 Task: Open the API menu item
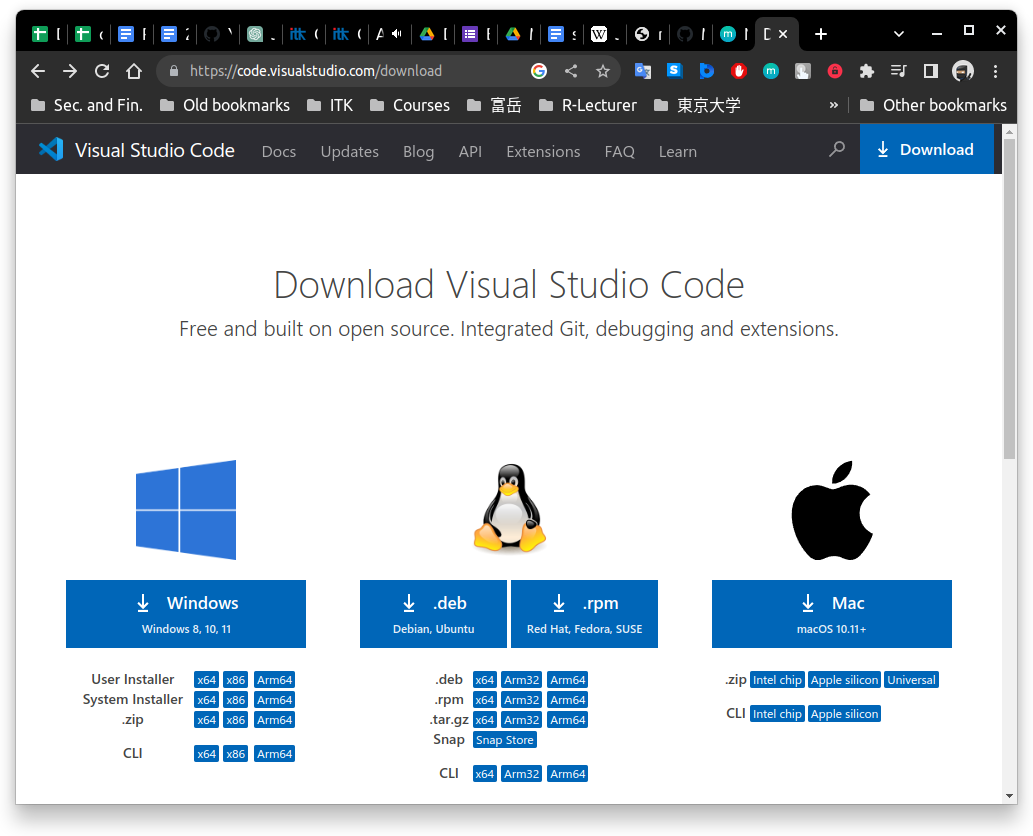[x=470, y=152]
